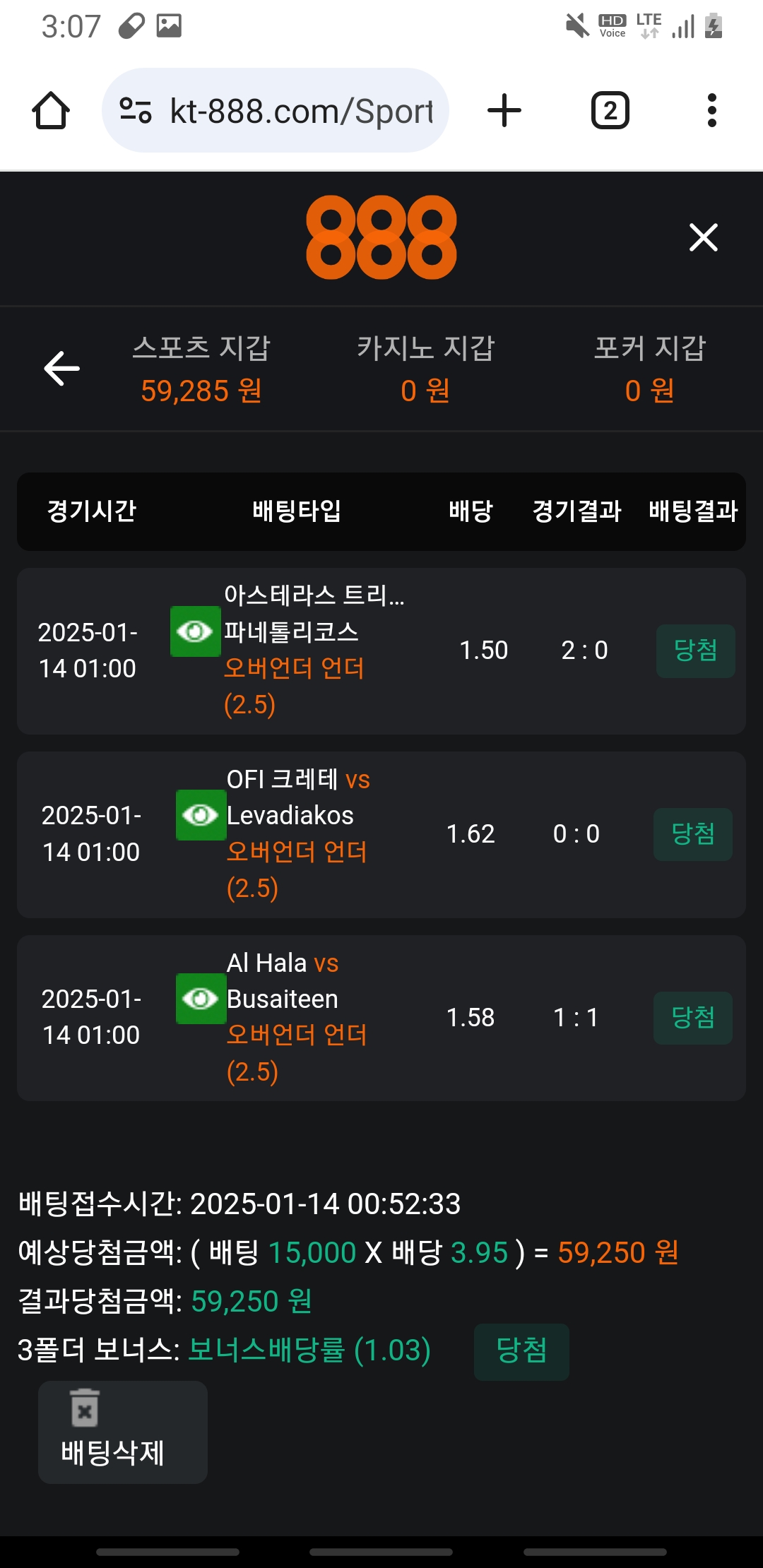This screenshot has height=1568, width=763.
Task: Toggle eye icon for OFI 크레테 match
Action: [x=201, y=815]
